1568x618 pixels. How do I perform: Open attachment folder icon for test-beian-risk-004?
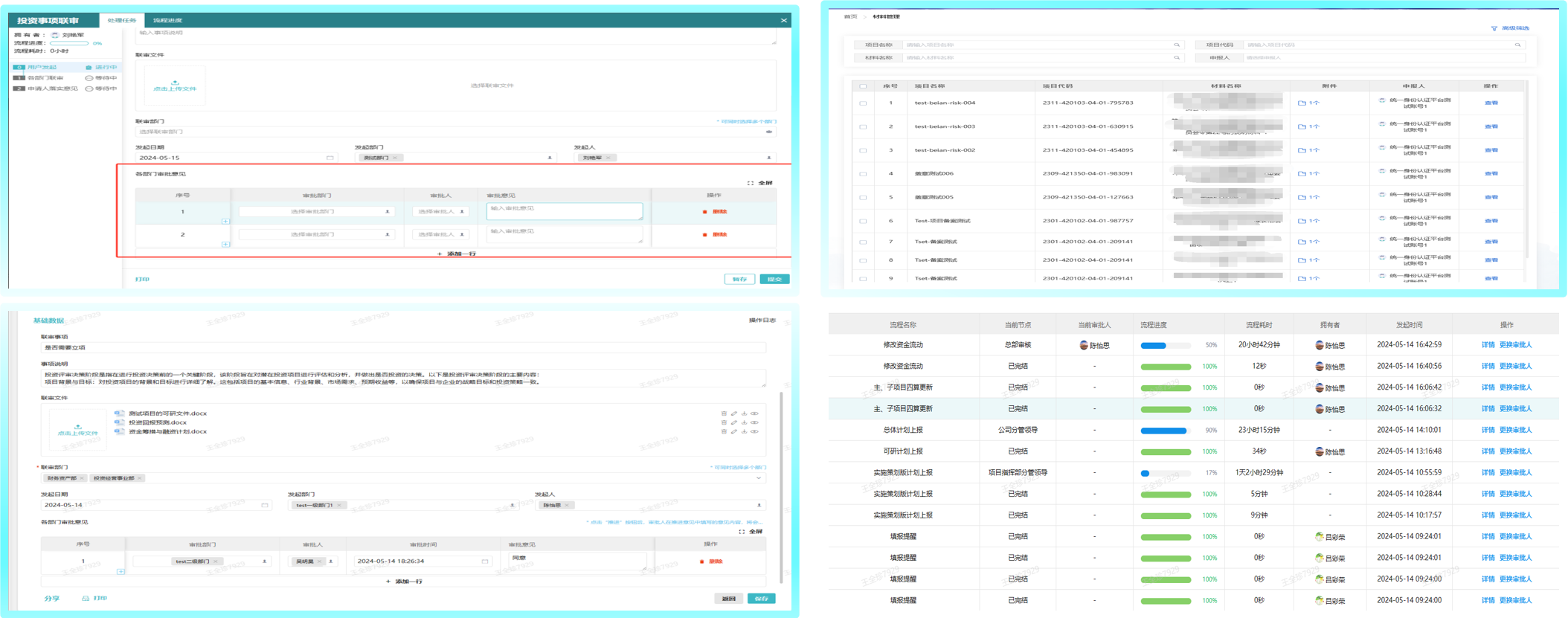coord(1302,103)
